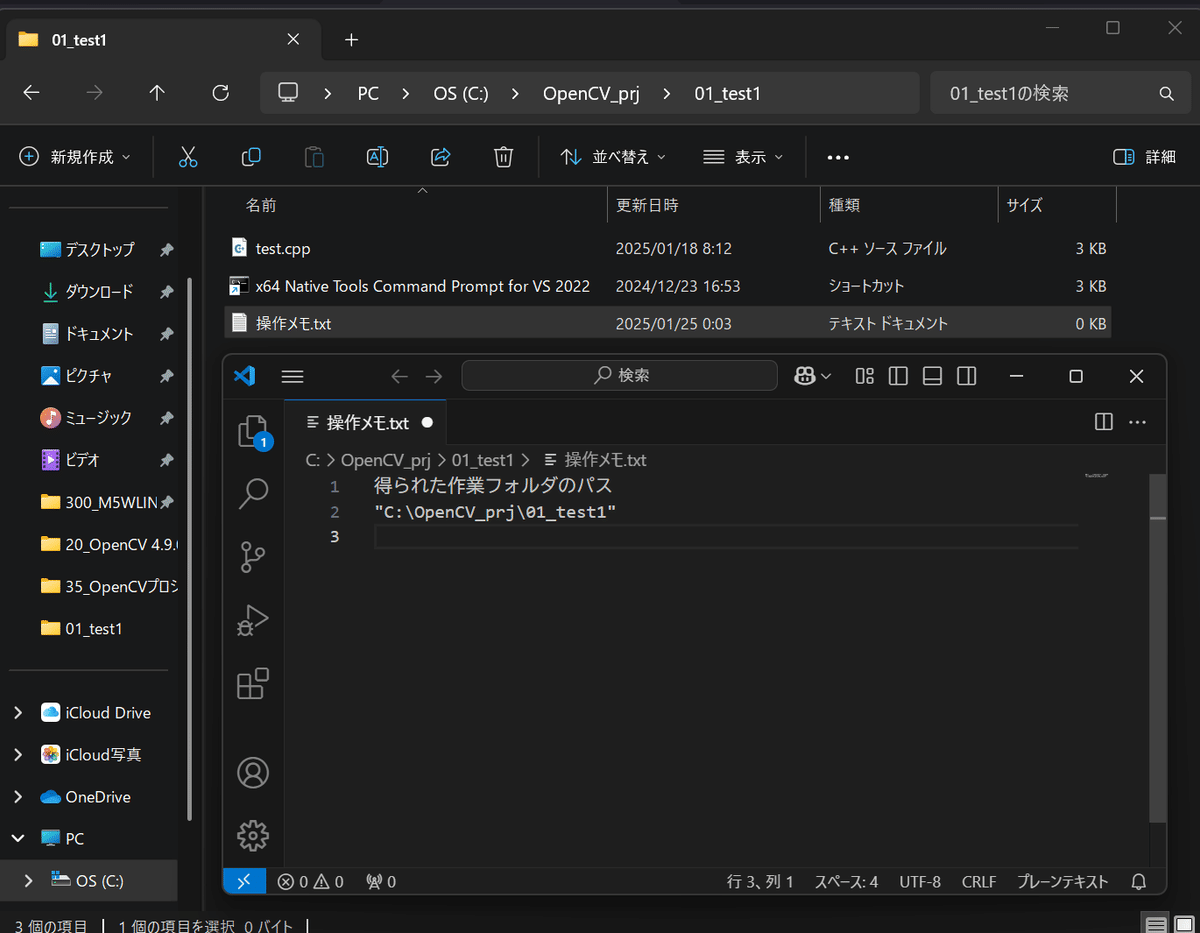Toggle the 詳細 details pane in Explorer
The height and width of the screenshot is (933, 1200).
tap(1145, 157)
